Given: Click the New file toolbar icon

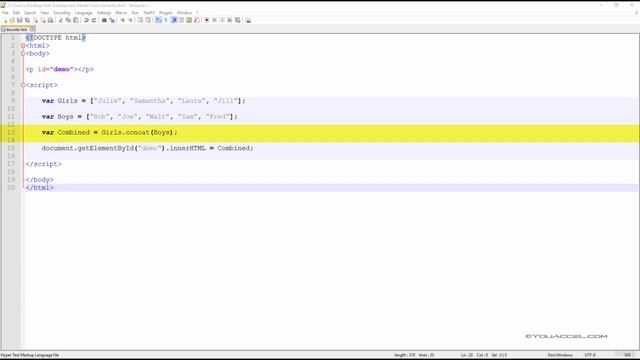Looking at the screenshot, I should [x=5, y=20].
